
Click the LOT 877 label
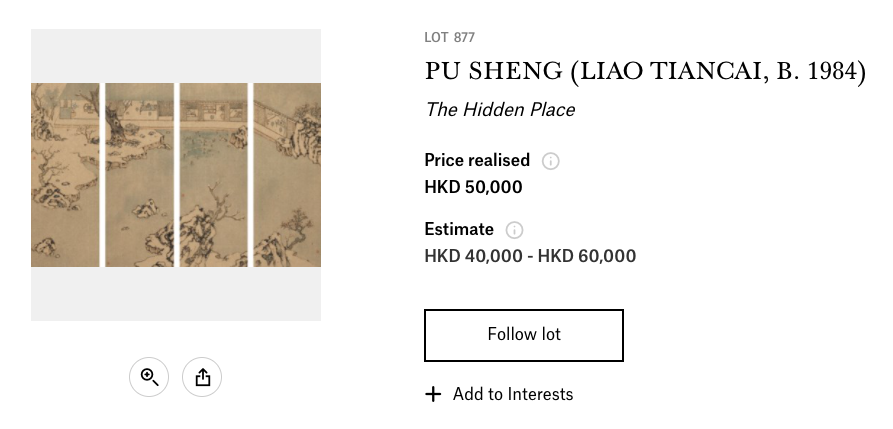click(449, 38)
